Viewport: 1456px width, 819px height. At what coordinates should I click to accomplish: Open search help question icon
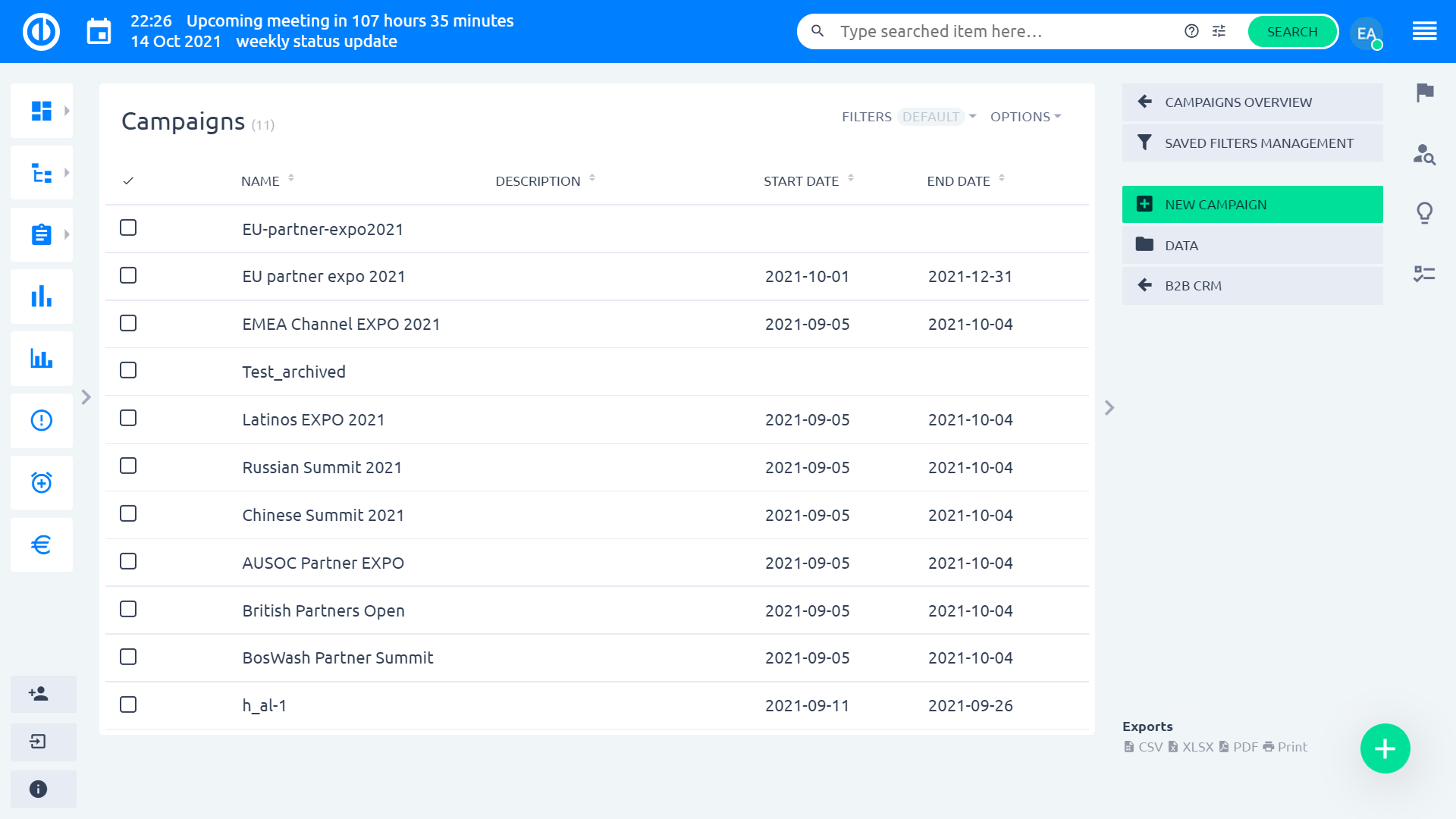pos(1191,31)
